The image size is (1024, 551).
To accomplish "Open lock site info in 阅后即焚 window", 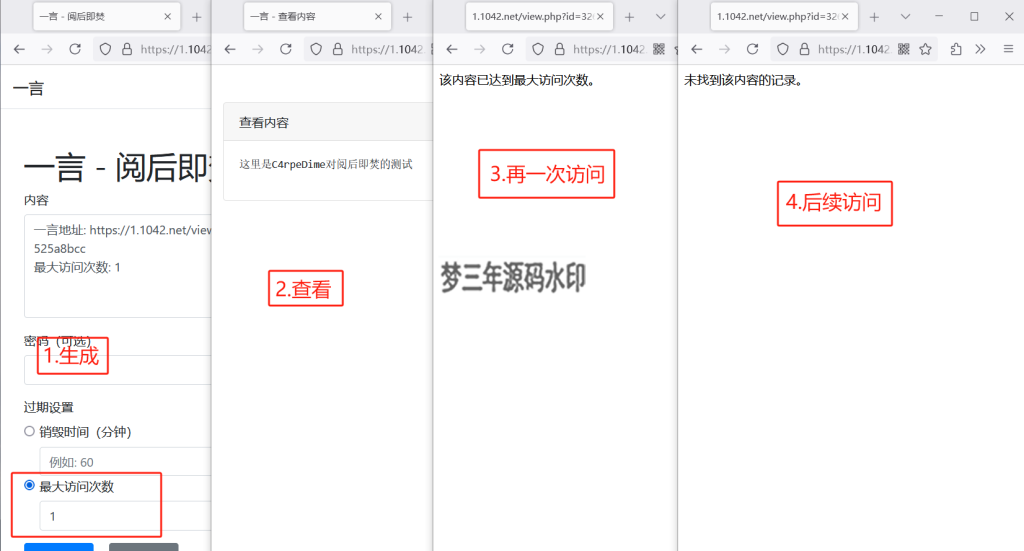I will (x=127, y=49).
